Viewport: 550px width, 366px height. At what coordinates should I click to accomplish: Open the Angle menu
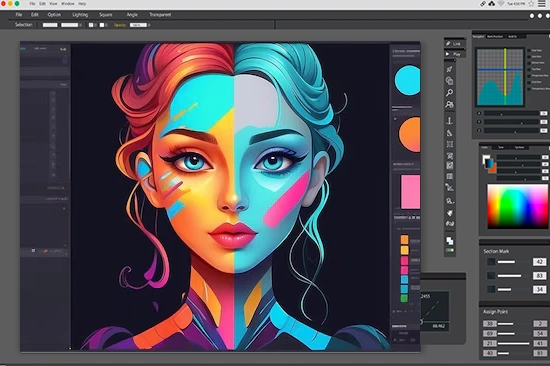(132, 15)
